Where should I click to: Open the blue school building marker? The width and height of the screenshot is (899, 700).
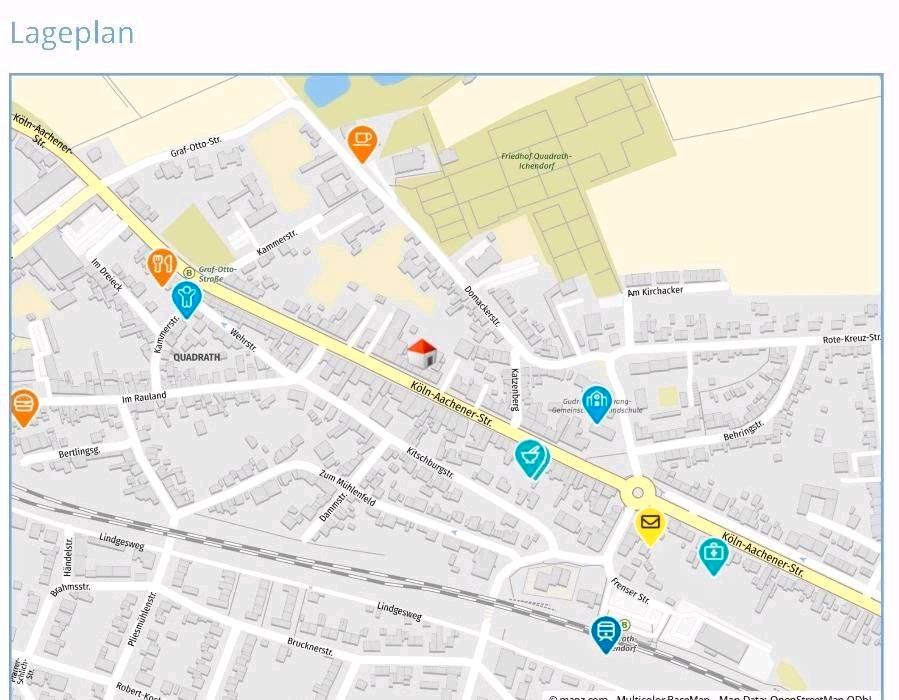pos(597,402)
